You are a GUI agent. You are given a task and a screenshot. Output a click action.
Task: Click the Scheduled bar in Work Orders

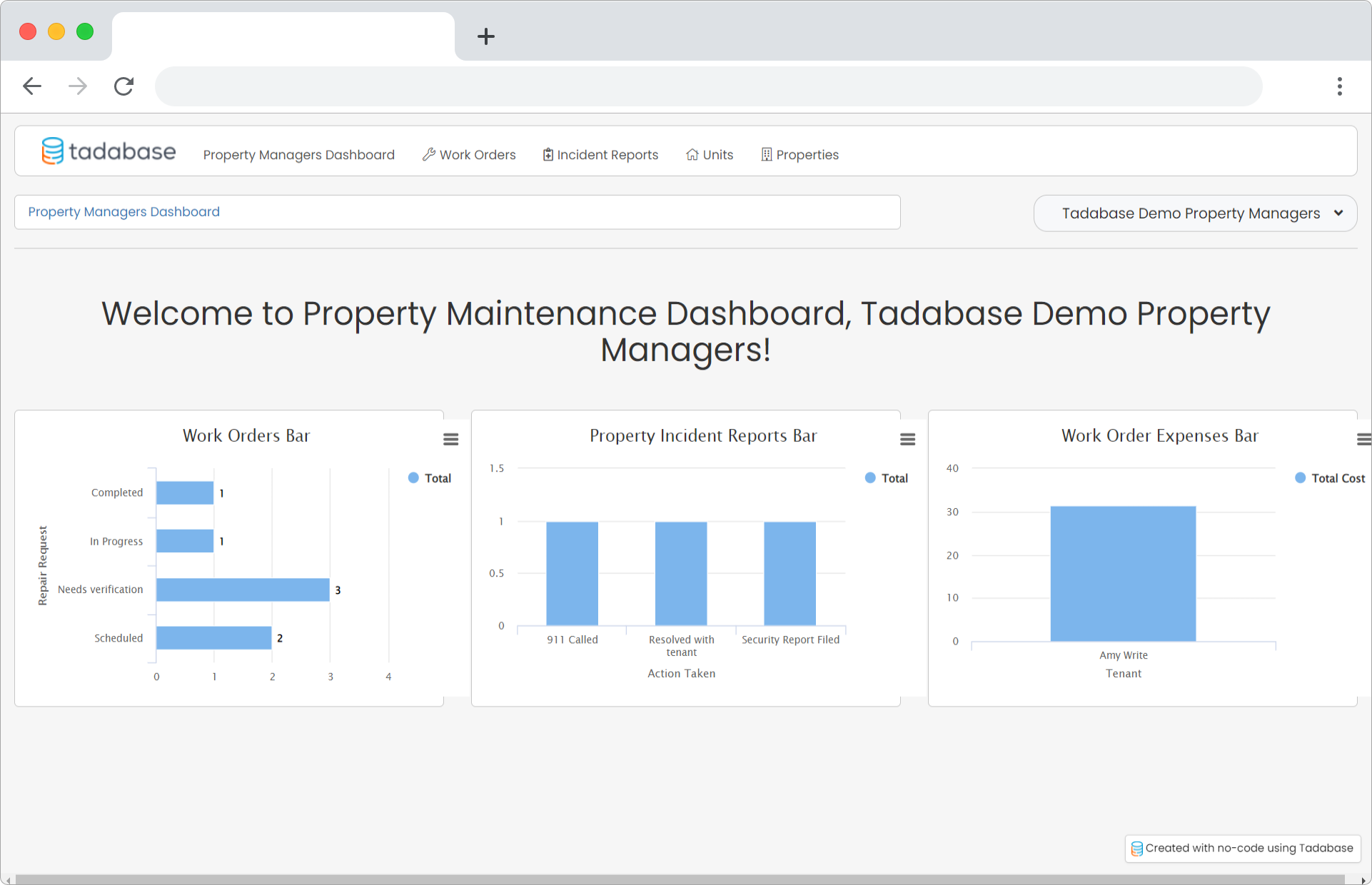[214, 638]
